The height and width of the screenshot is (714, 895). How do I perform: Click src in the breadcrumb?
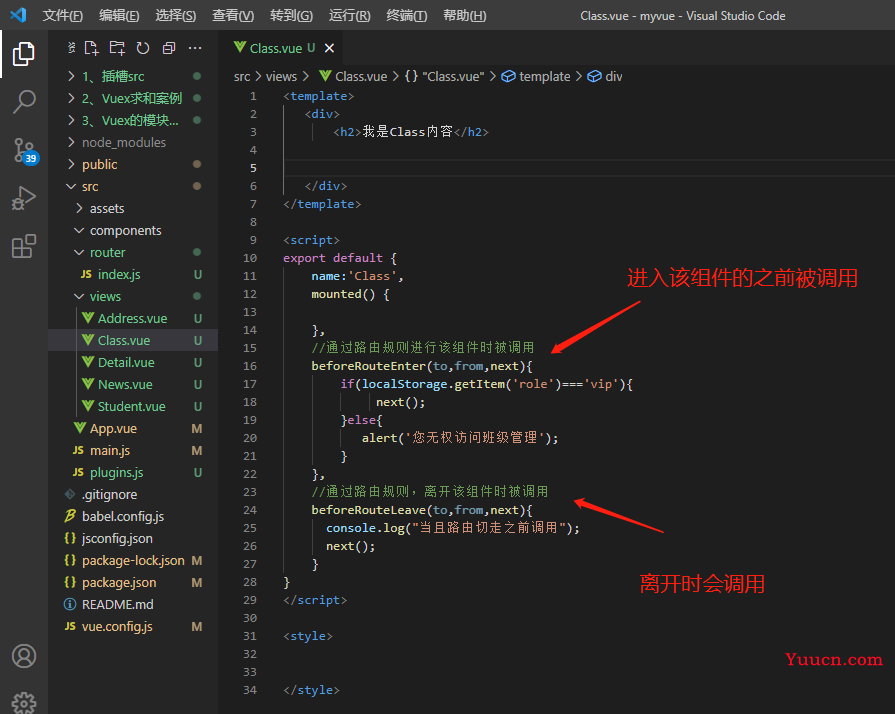(242, 76)
